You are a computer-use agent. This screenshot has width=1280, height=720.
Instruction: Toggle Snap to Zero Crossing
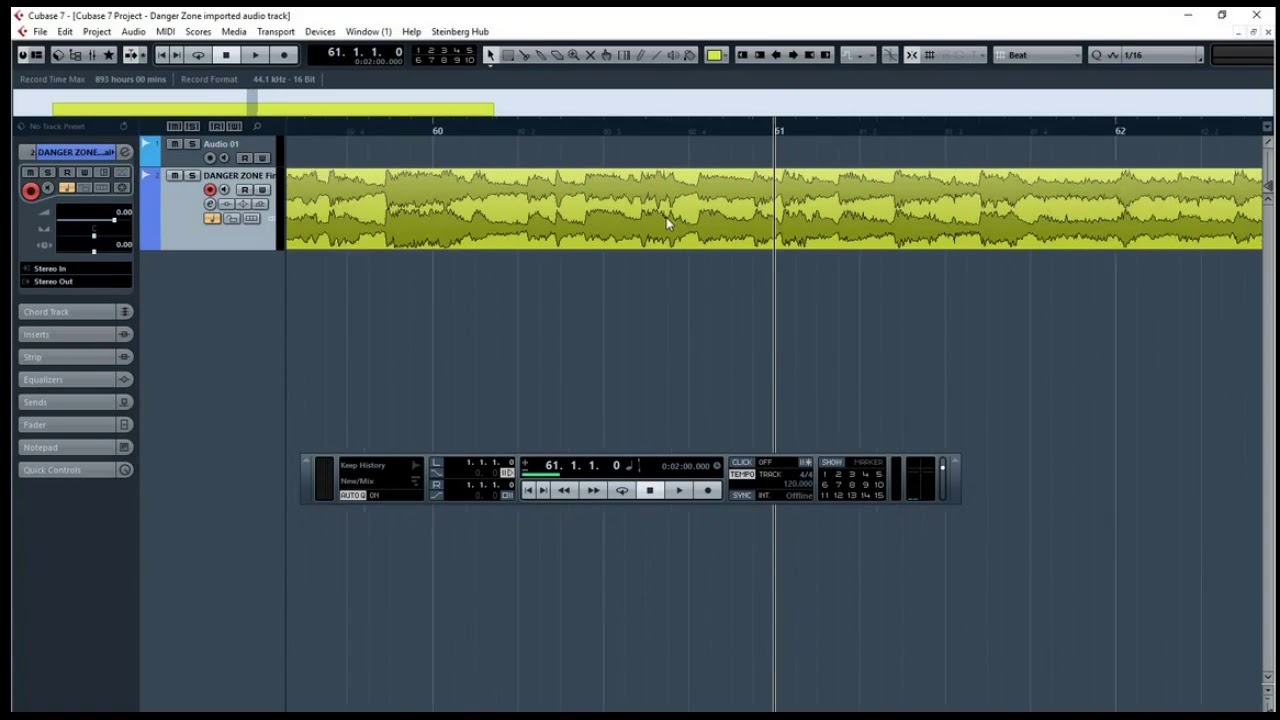(890, 55)
